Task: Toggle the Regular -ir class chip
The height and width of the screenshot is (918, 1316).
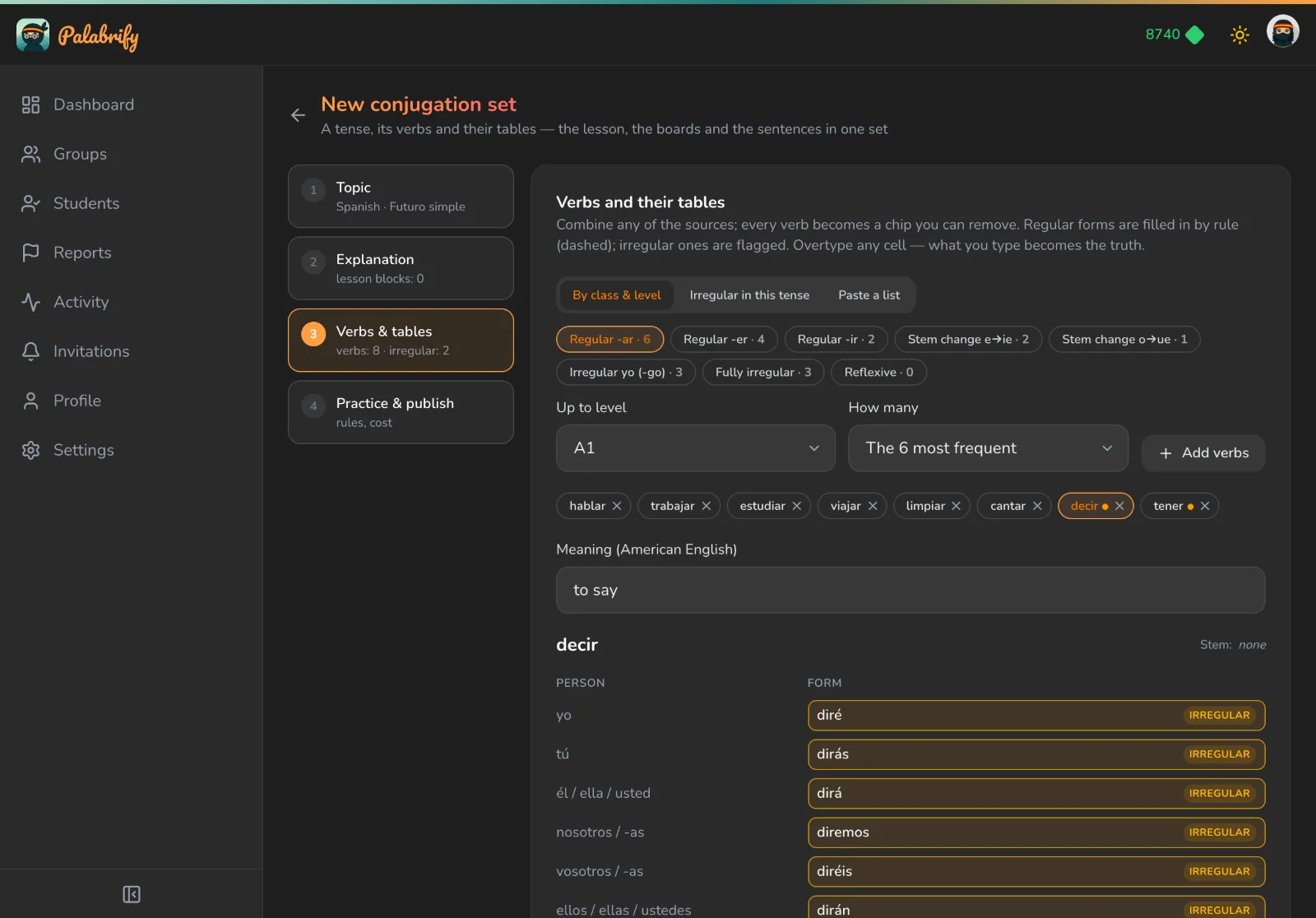Action: pos(836,339)
